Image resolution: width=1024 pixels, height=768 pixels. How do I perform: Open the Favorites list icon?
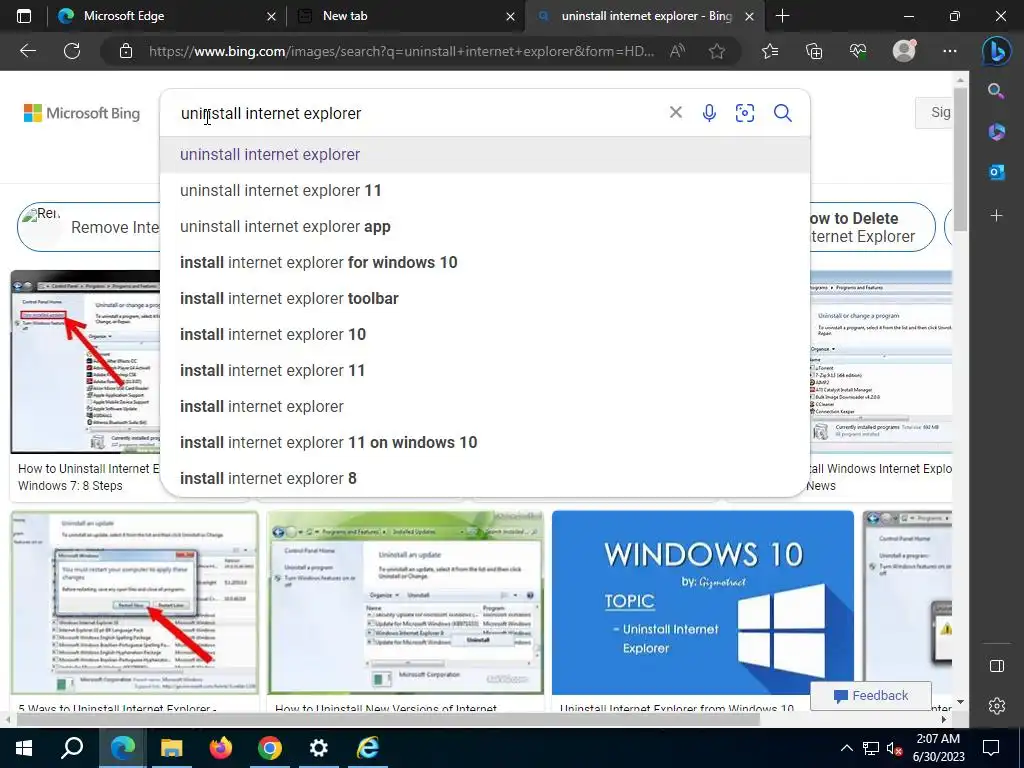pyautogui.click(x=771, y=51)
